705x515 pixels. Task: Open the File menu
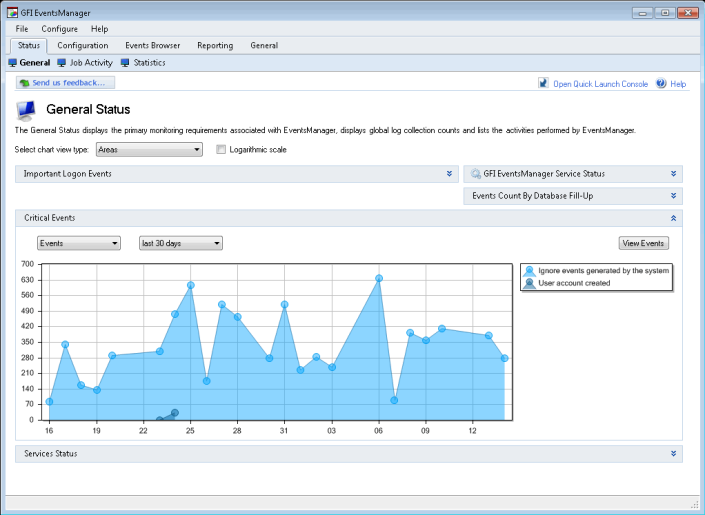pos(22,29)
